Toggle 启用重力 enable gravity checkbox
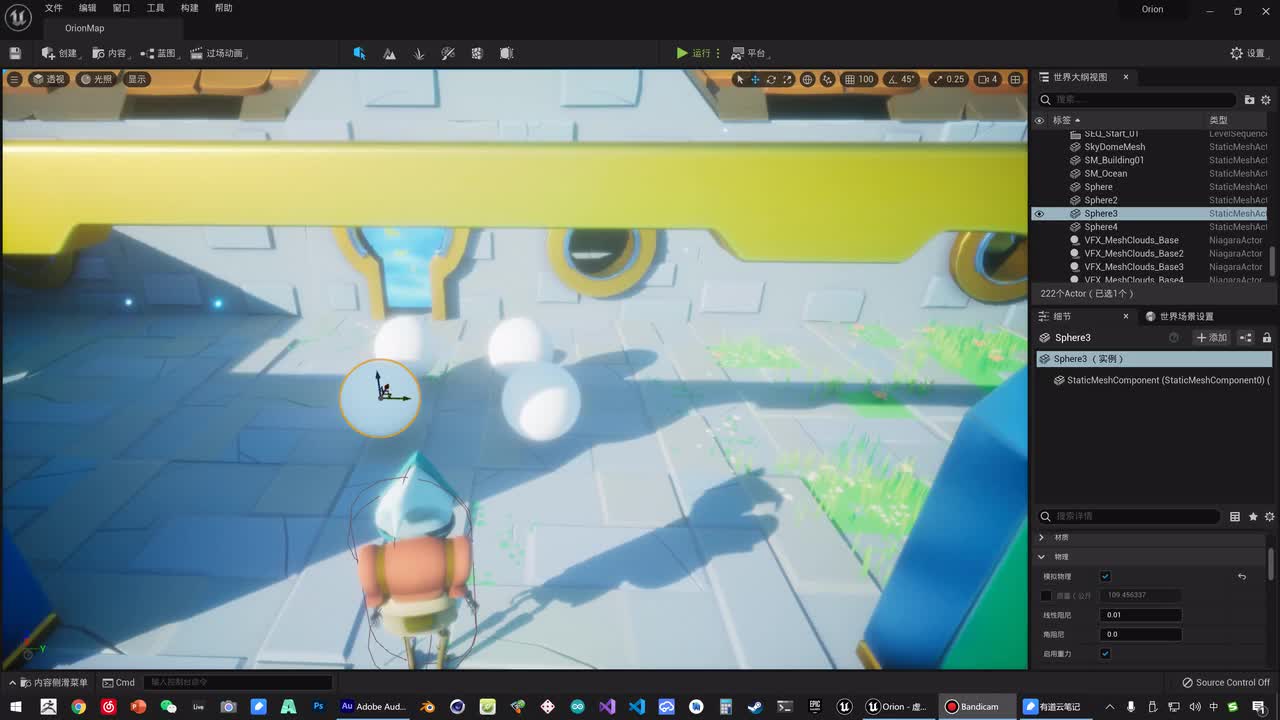 point(1105,653)
